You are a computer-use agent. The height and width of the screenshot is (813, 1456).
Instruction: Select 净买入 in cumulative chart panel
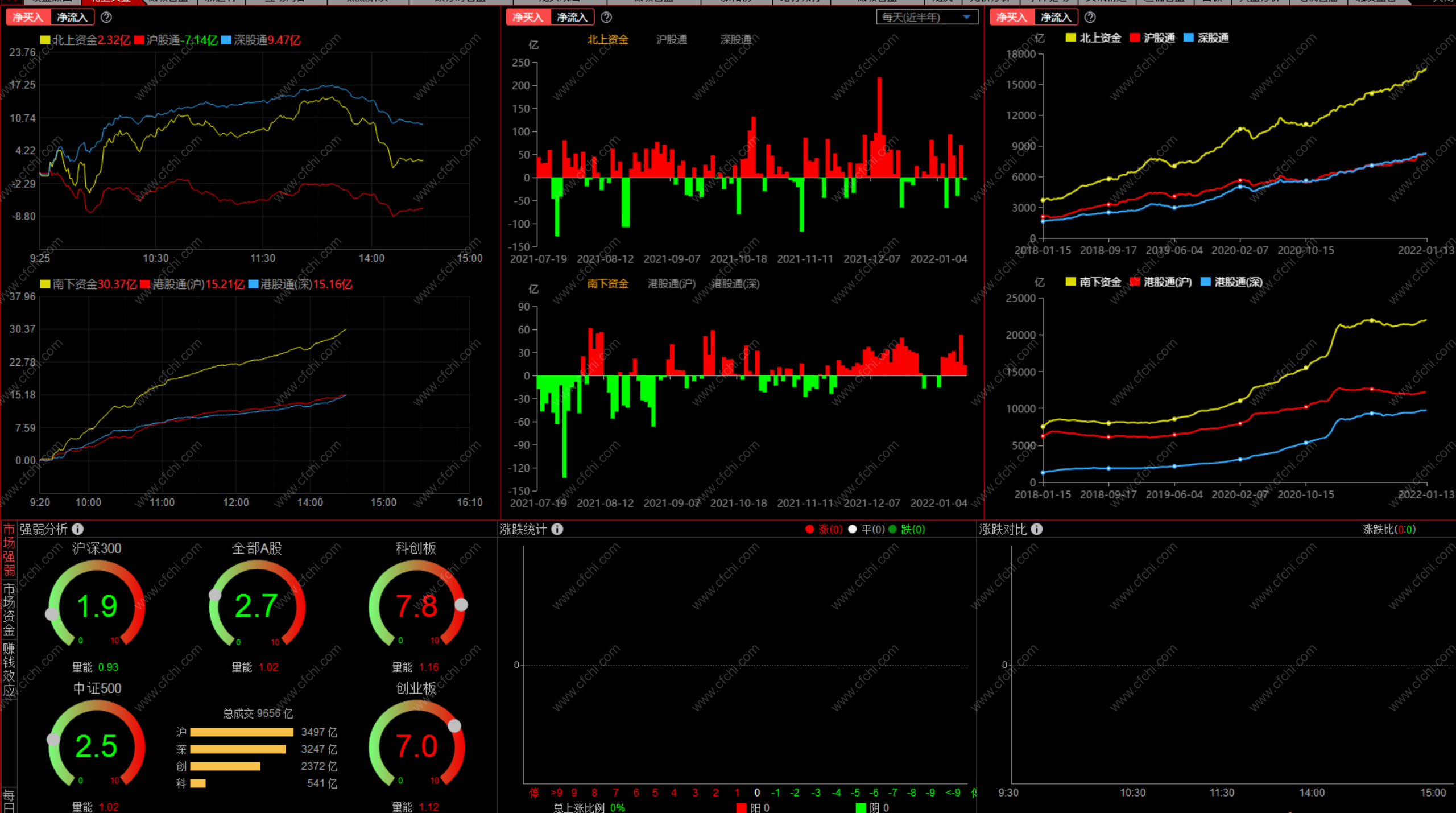pyautogui.click(x=1011, y=18)
